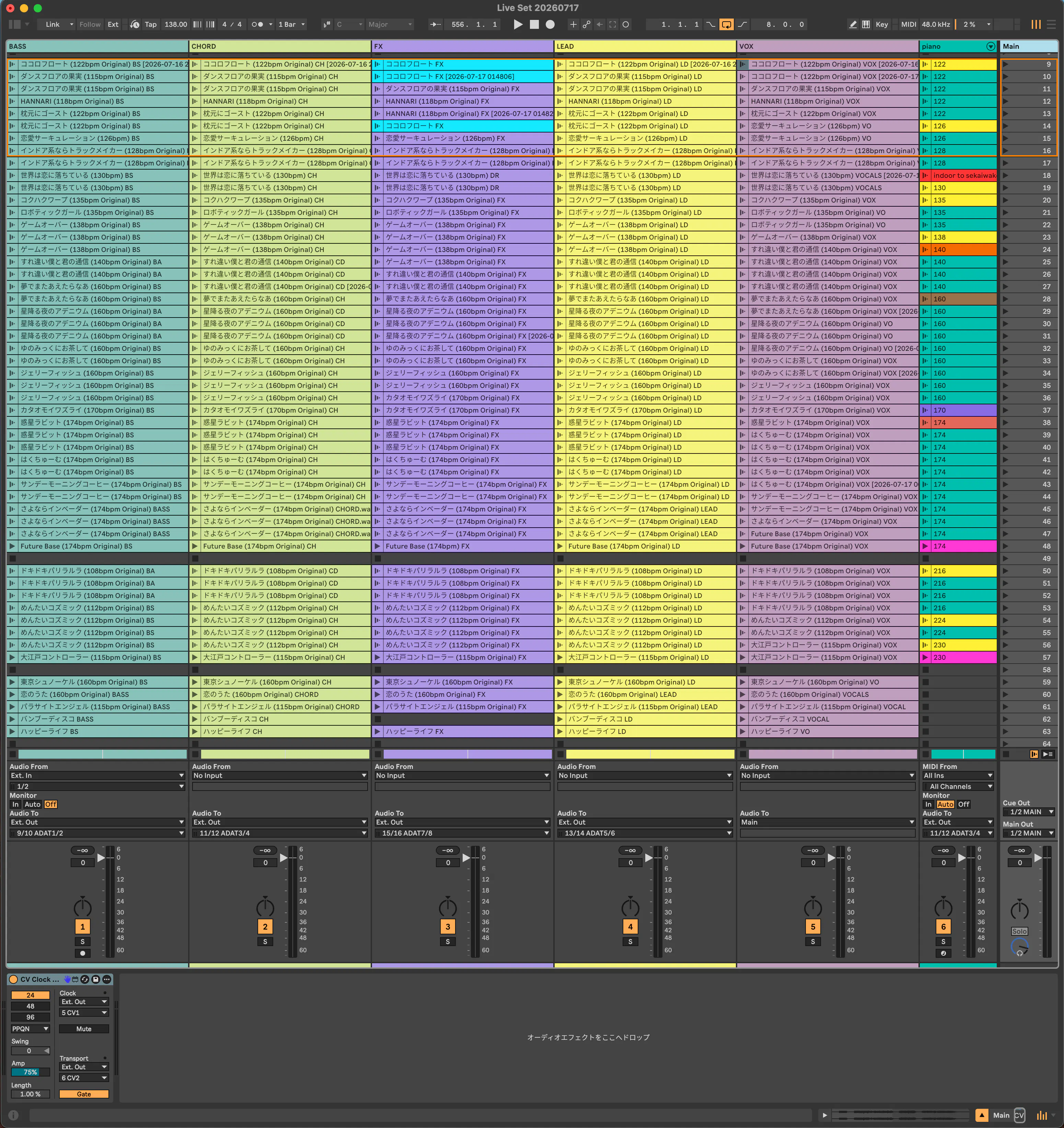Image resolution: width=1064 pixels, height=1128 pixels.
Task: Click the Session Record circle icon
Action: tap(625, 24)
